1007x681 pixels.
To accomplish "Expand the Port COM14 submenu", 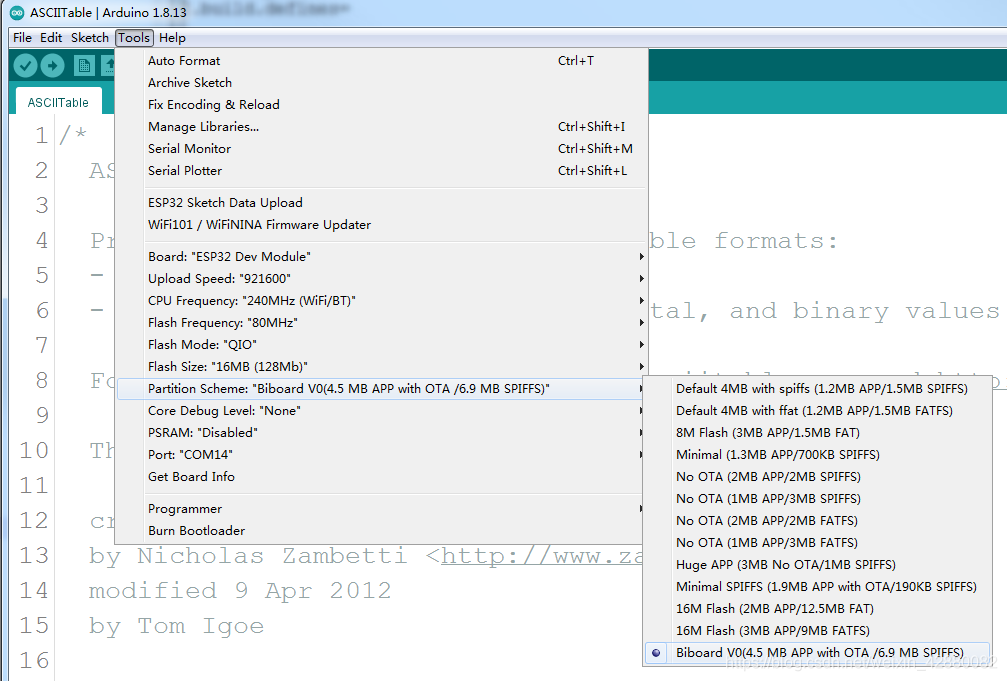I will click(381, 454).
